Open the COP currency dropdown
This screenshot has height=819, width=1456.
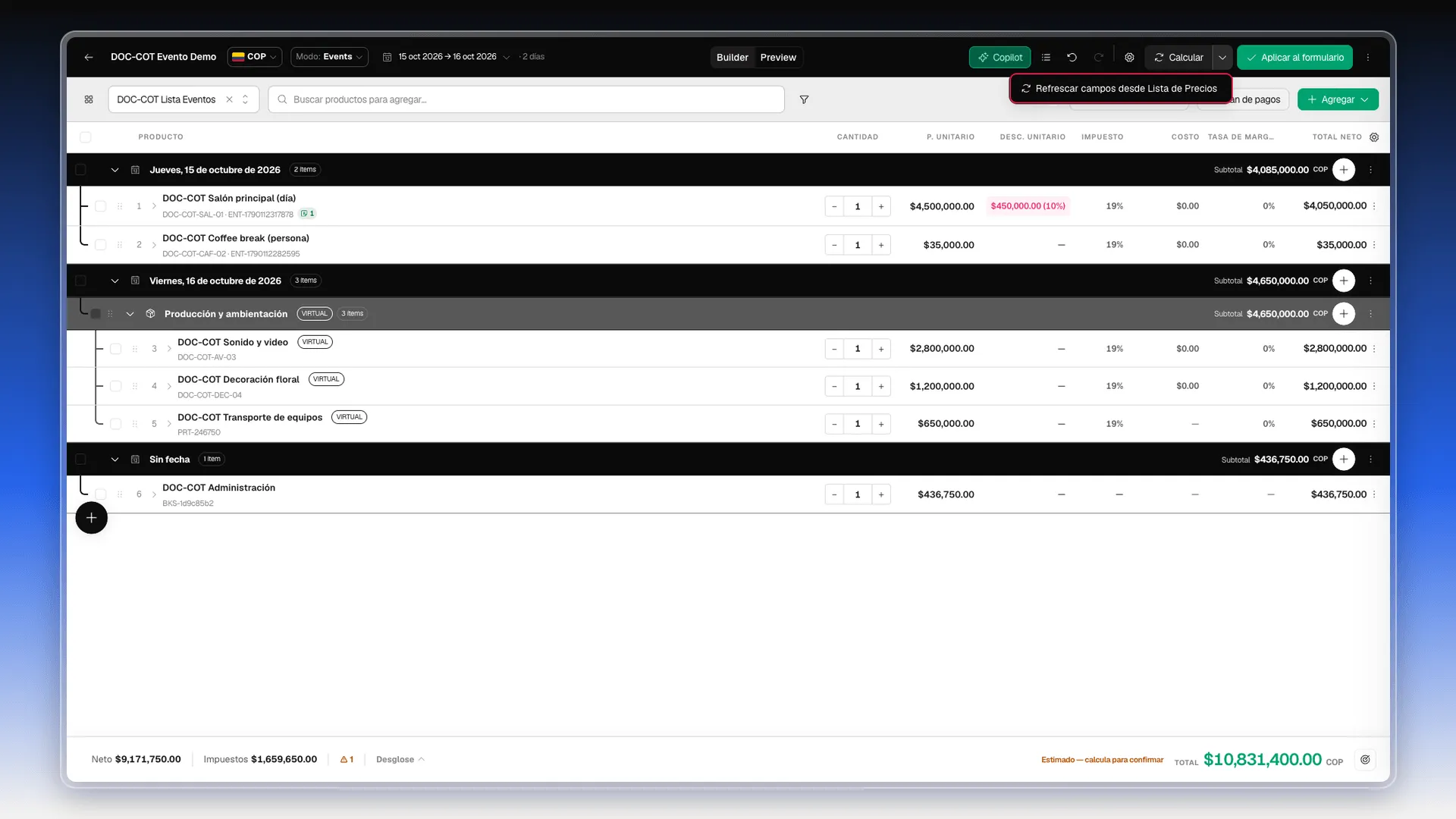tap(255, 57)
